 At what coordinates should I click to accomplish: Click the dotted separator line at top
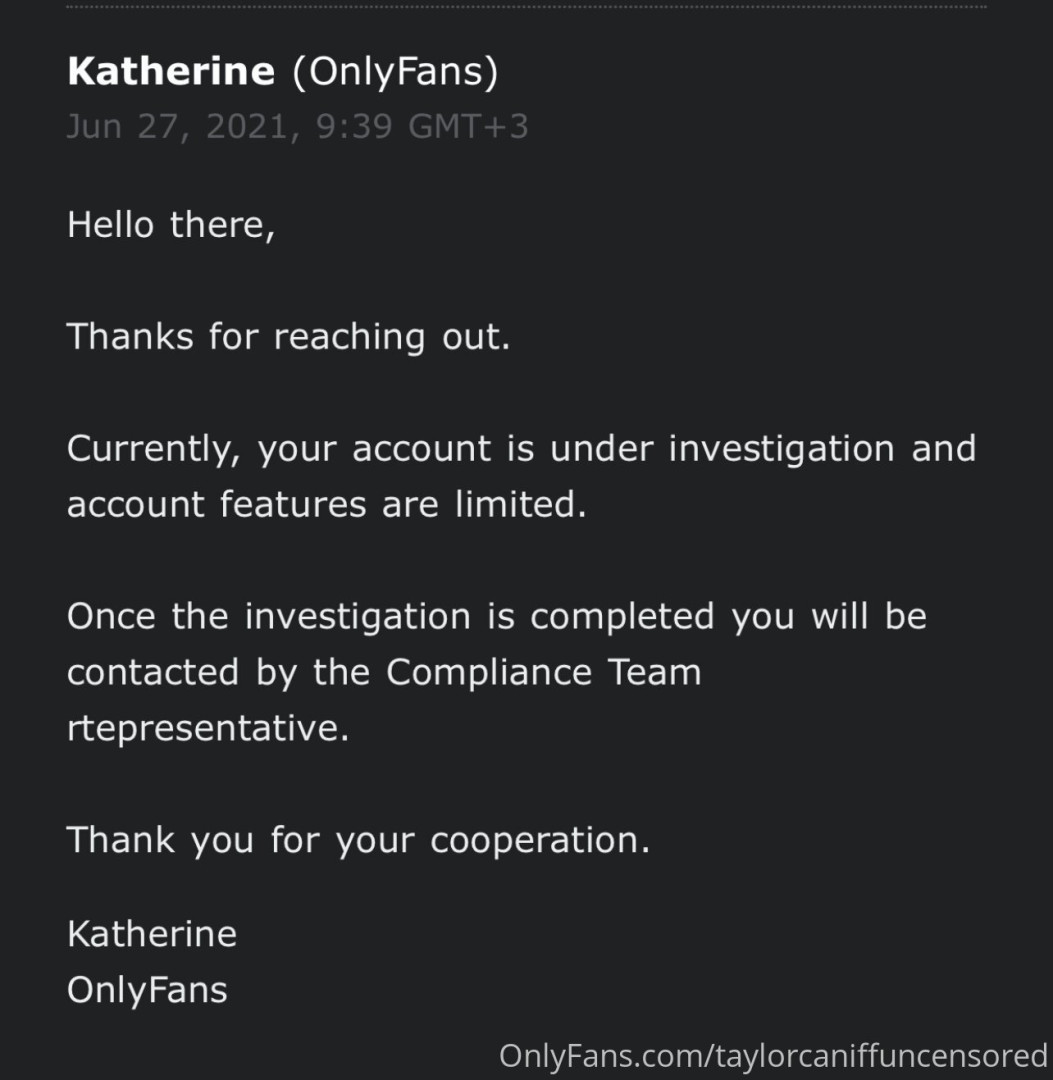pos(526,6)
